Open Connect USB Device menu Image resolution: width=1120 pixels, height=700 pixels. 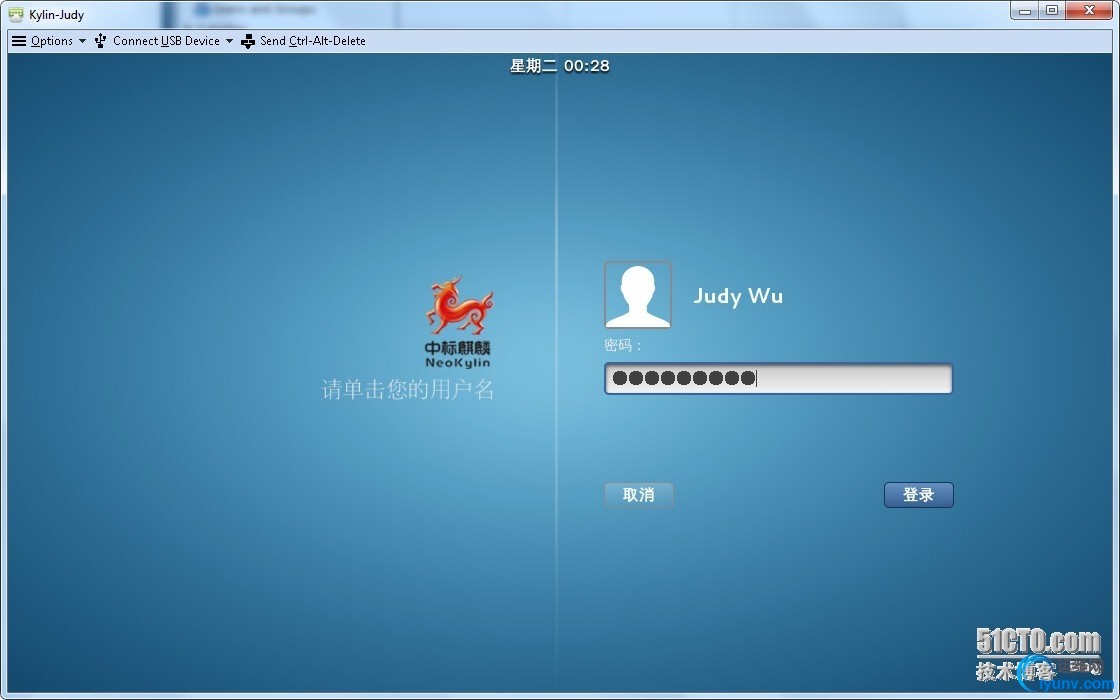[166, 41]
